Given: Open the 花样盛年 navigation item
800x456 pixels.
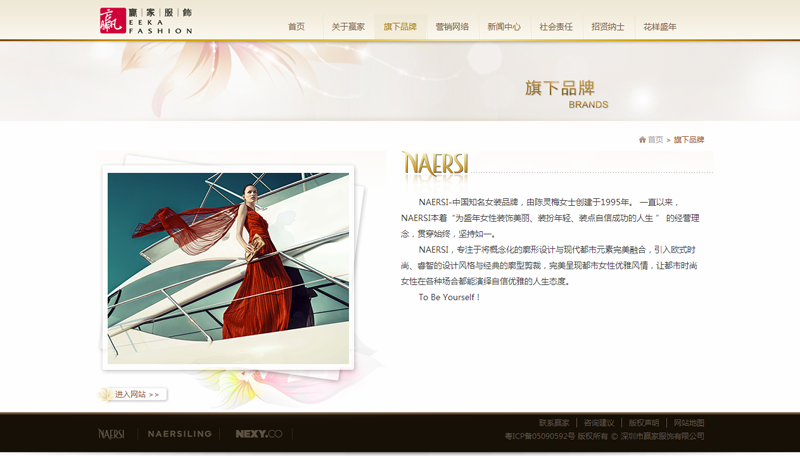Looking at the screenshot, I should click(660, 27).
